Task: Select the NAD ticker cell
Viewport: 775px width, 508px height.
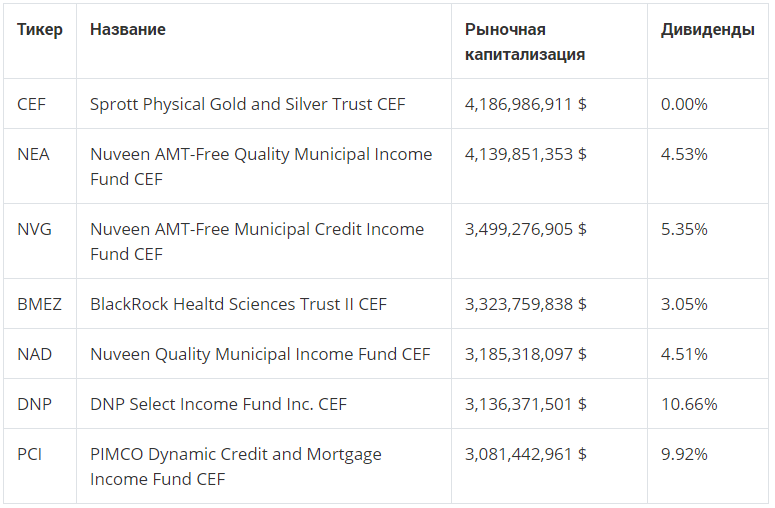Action: [34, 354]
